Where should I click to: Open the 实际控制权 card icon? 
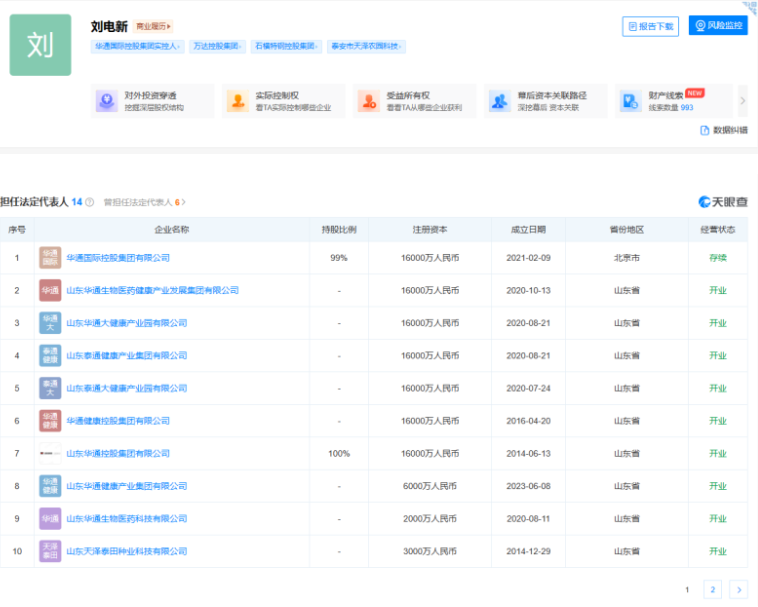tap(237, 101)
